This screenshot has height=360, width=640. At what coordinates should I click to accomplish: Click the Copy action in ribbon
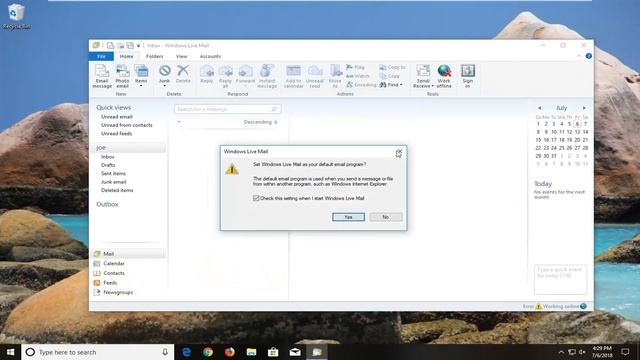coord(389,76)
